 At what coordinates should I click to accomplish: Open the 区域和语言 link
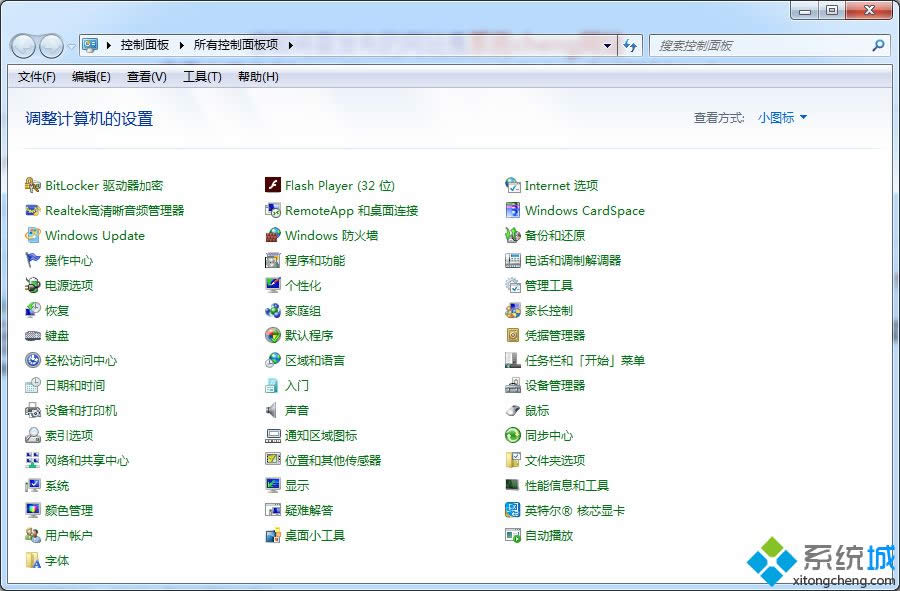point(315,360)
